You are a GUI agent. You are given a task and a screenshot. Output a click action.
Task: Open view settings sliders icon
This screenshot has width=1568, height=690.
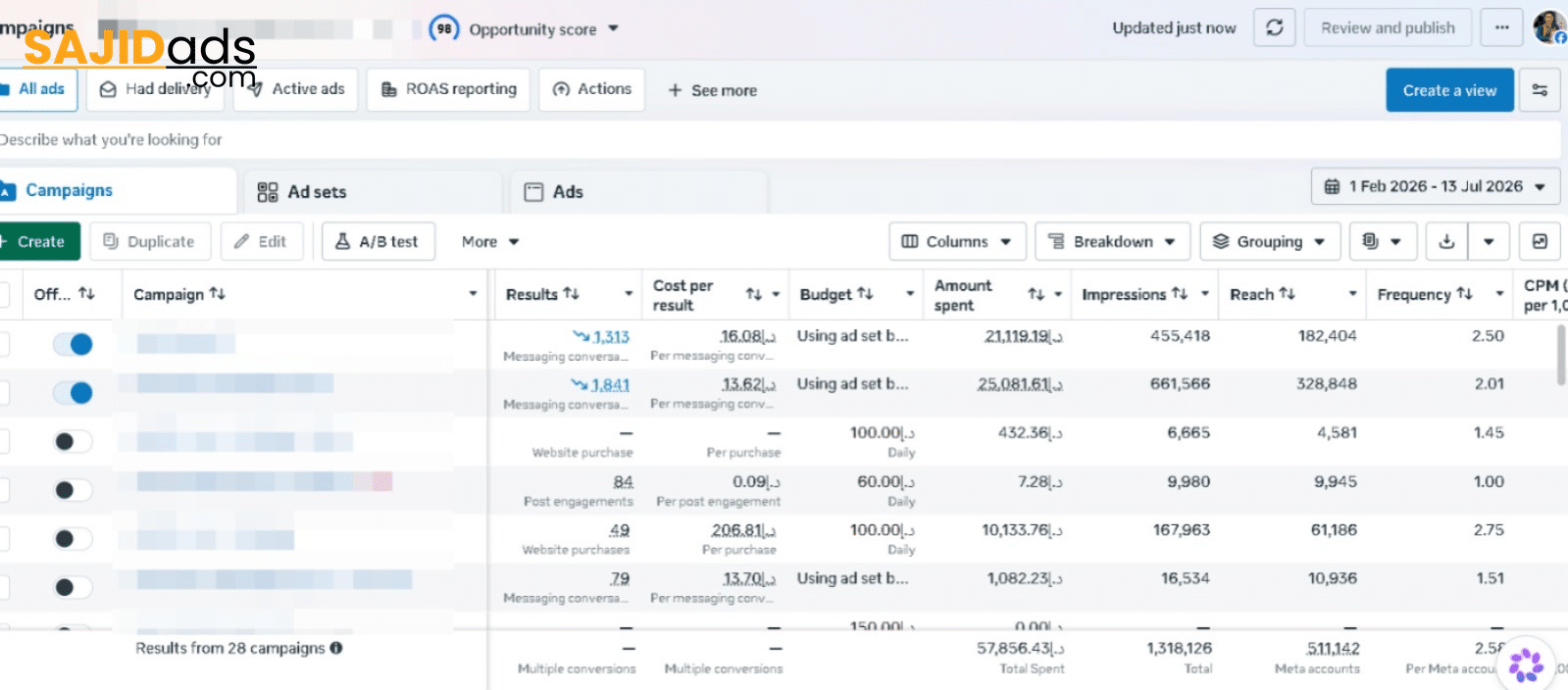tap(1540, 90)
